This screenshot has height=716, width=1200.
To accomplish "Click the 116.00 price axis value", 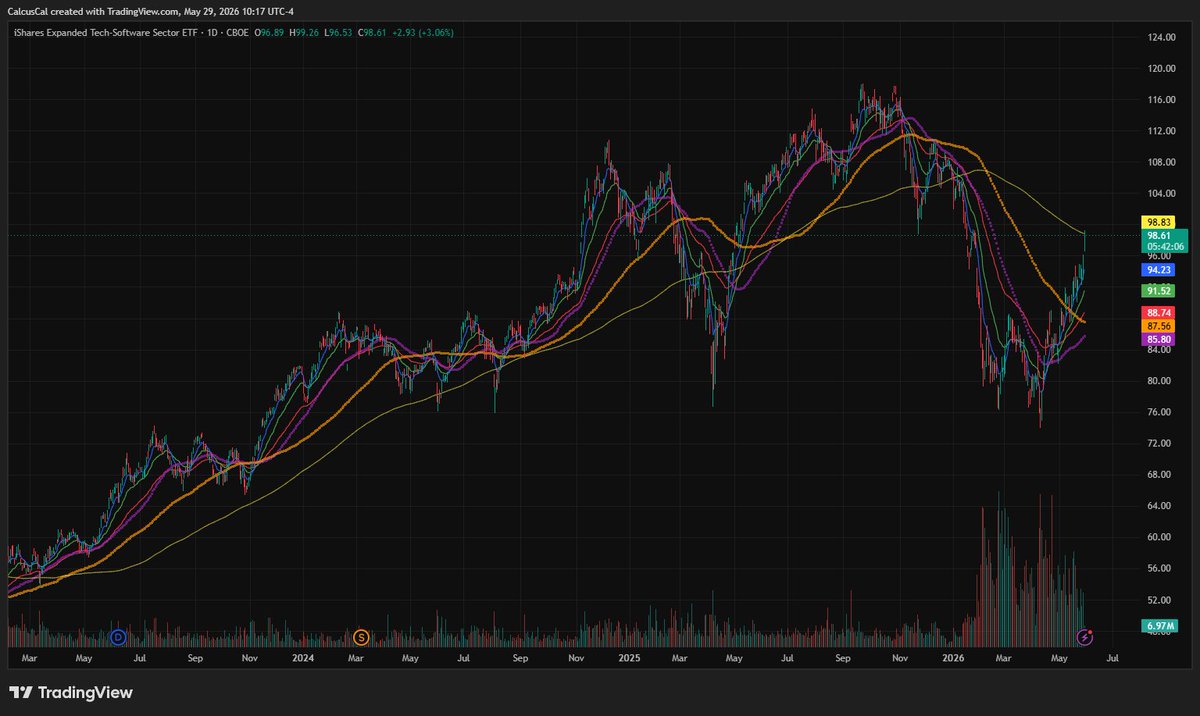I will tap(1161, 100).
